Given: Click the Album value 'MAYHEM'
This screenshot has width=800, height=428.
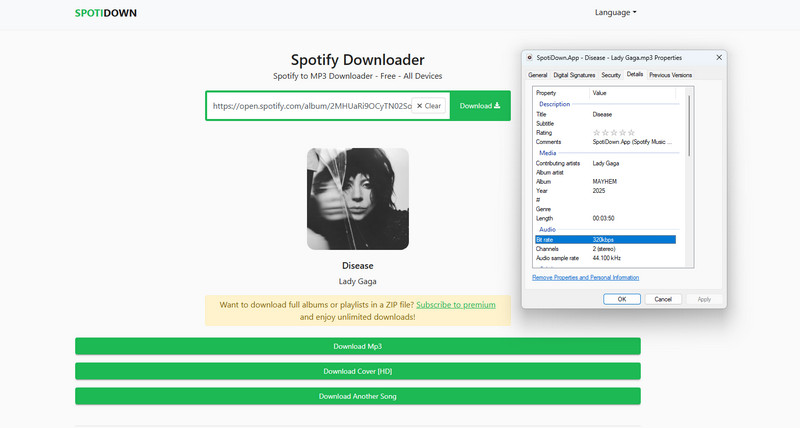Looking at the screenshot, I should pos(605,182).
